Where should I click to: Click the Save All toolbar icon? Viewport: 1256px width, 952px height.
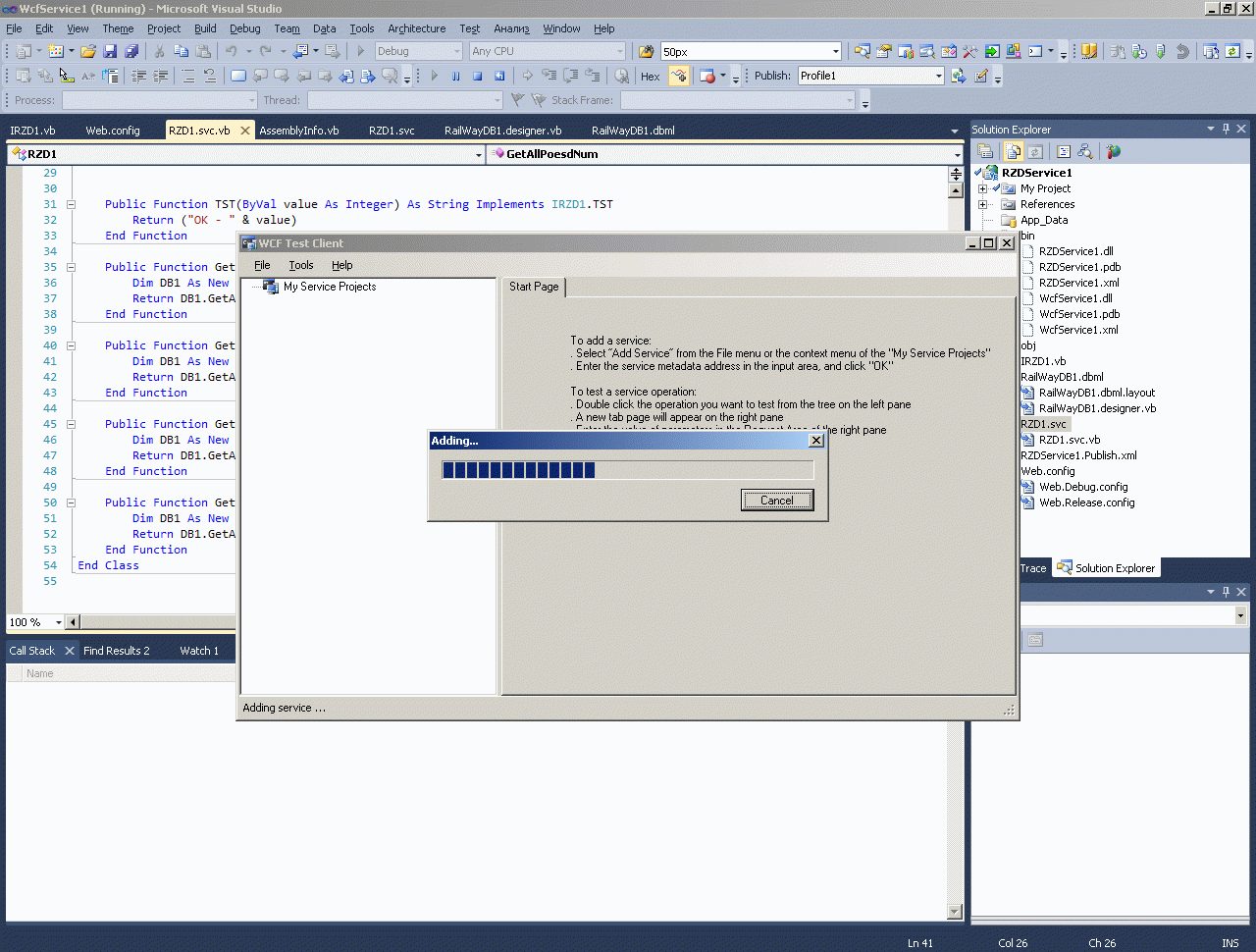point(131,51)
